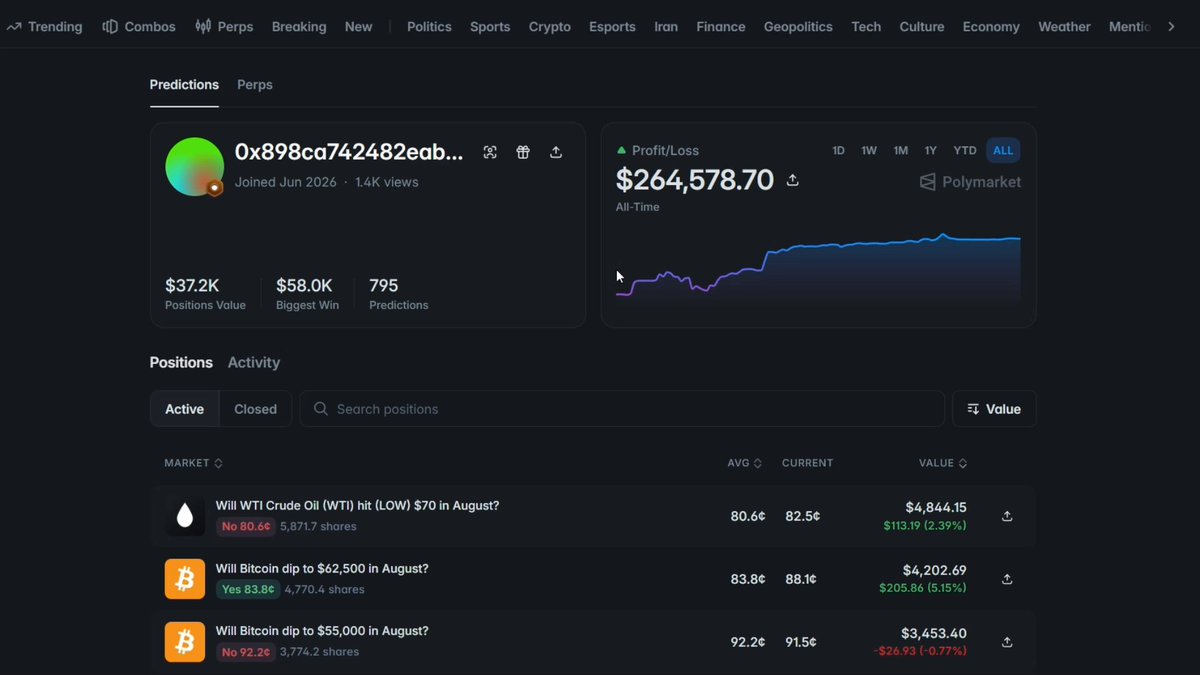1200x675 pixels.
Task: Click the Bitcoin icon for $62,500 market
Action: (x=185, y=579)
